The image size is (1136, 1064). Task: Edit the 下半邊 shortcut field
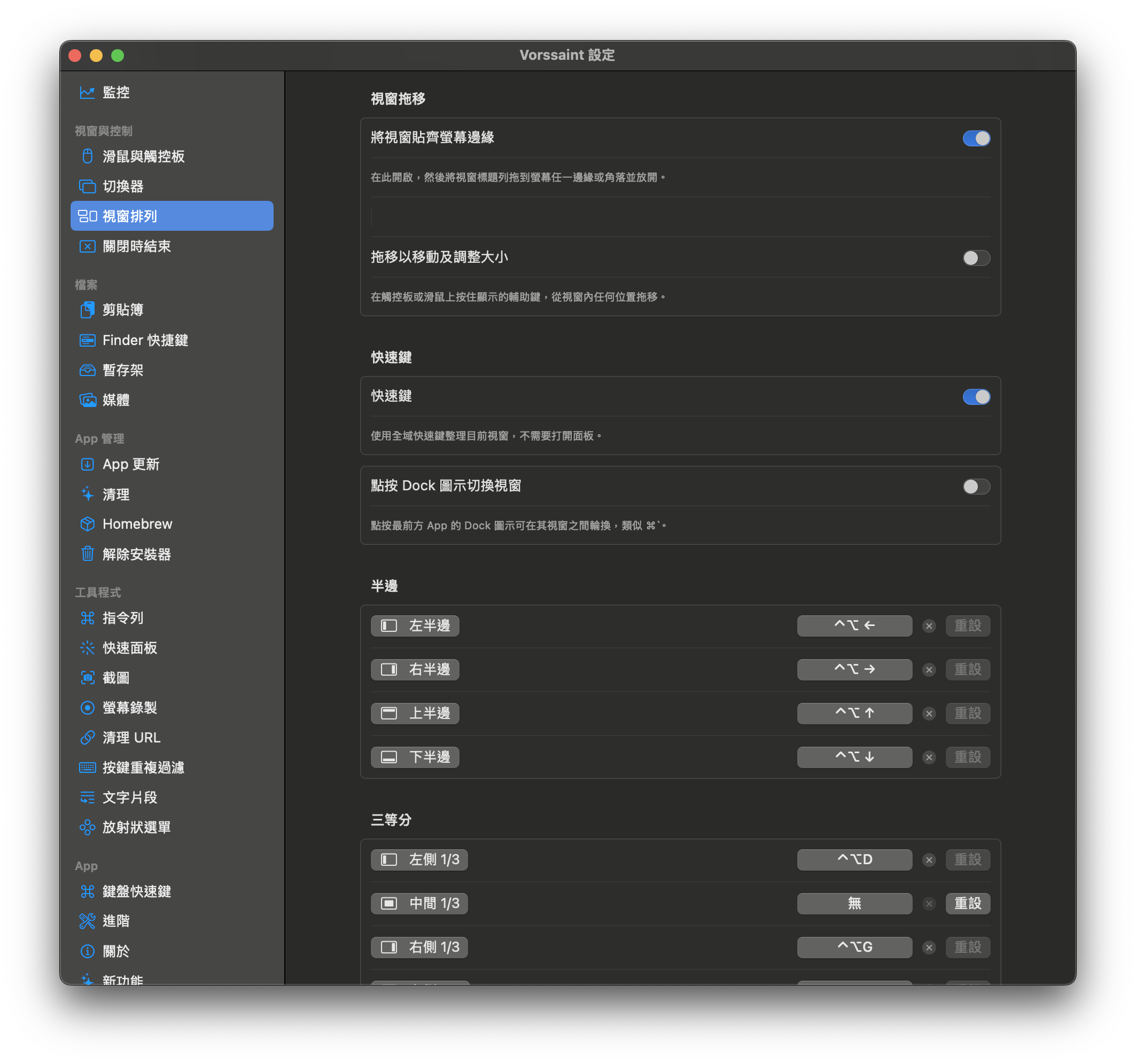pos(854,757)
